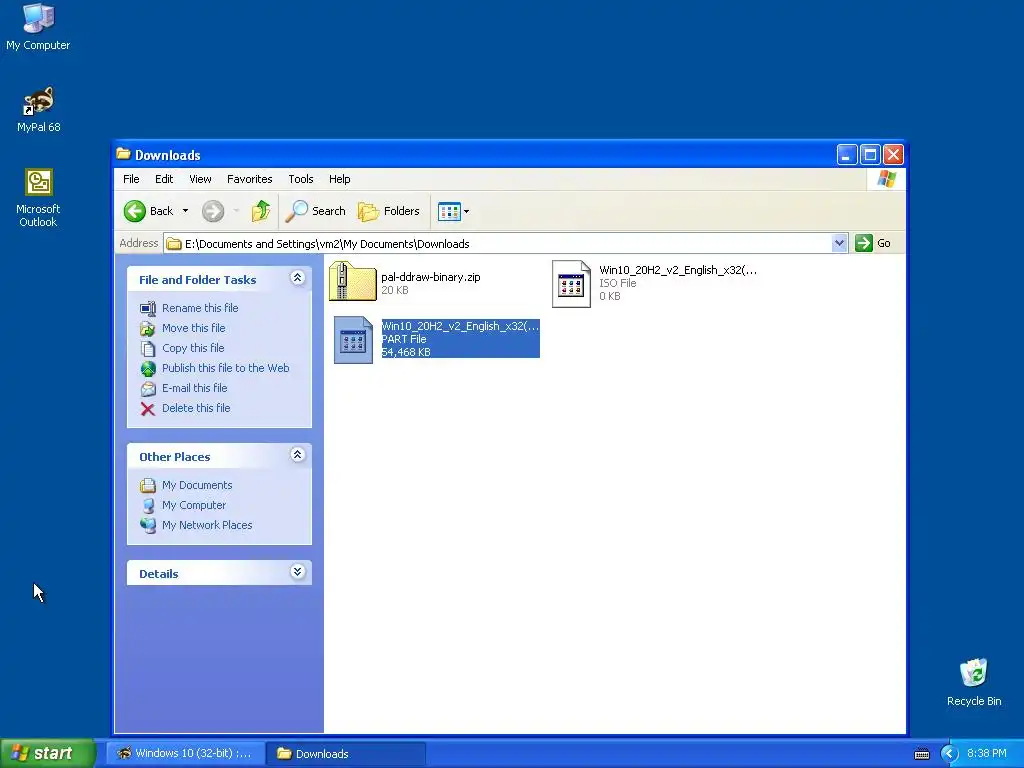Viewport: 1024px width, 768px height.
Task: Click the green Back arrow button
Action: tap(135, 211)
